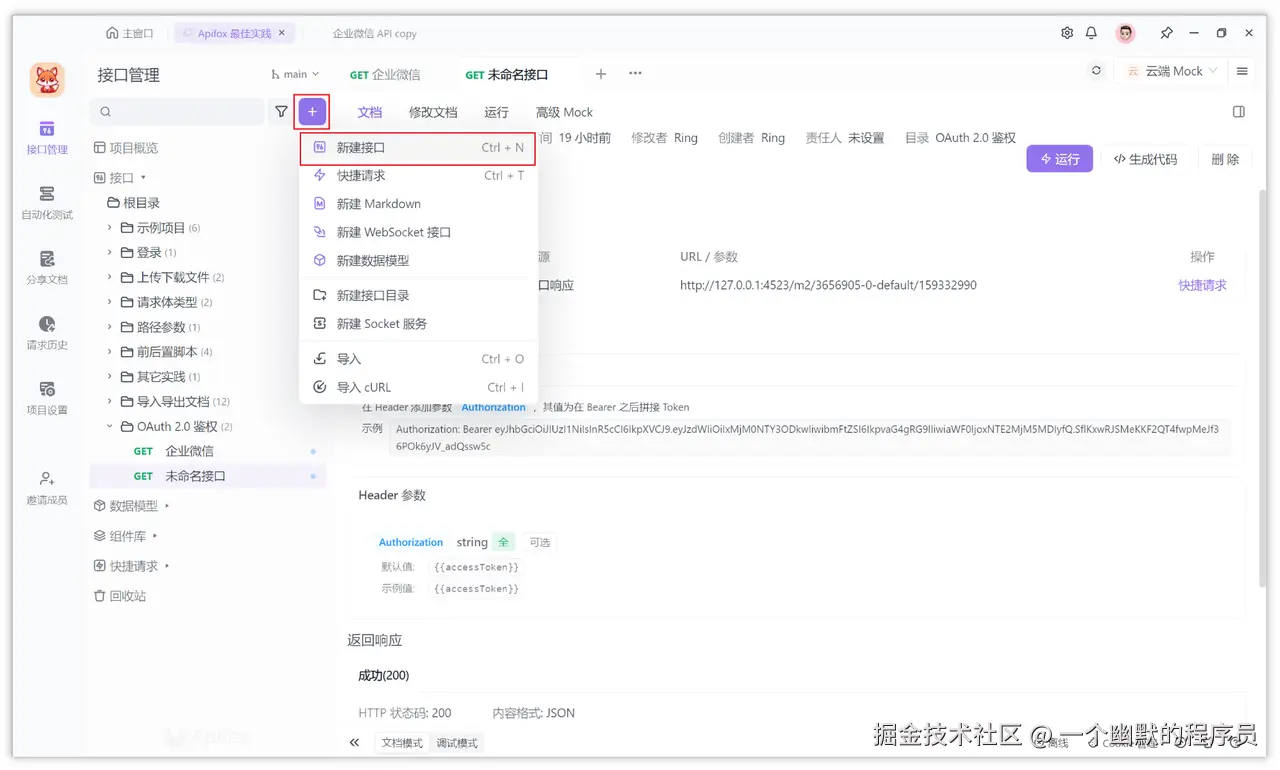Viewport: 1280px width, 770px height.
Task: Click the Apifox fox logo
Action: click(47, 80)
